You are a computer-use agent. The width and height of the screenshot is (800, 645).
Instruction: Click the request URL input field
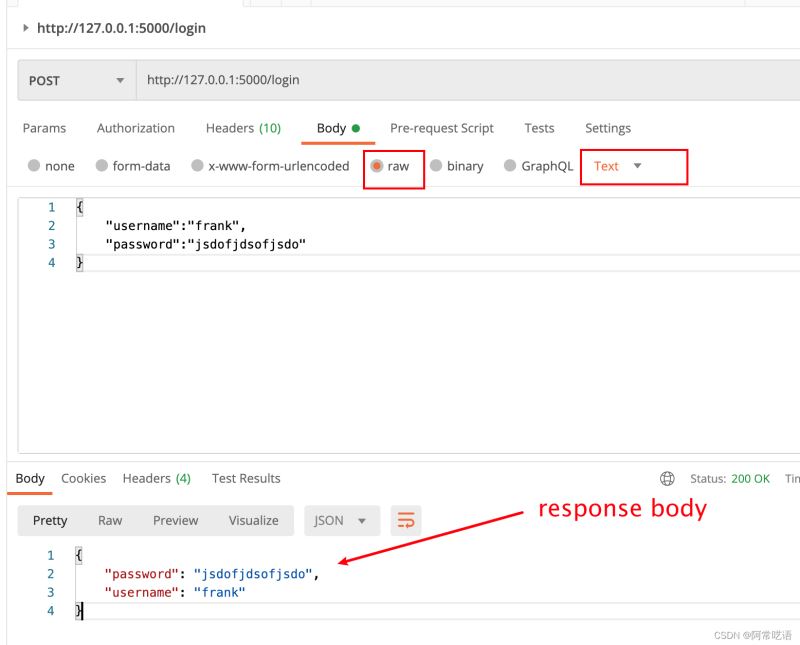point(460,80)
